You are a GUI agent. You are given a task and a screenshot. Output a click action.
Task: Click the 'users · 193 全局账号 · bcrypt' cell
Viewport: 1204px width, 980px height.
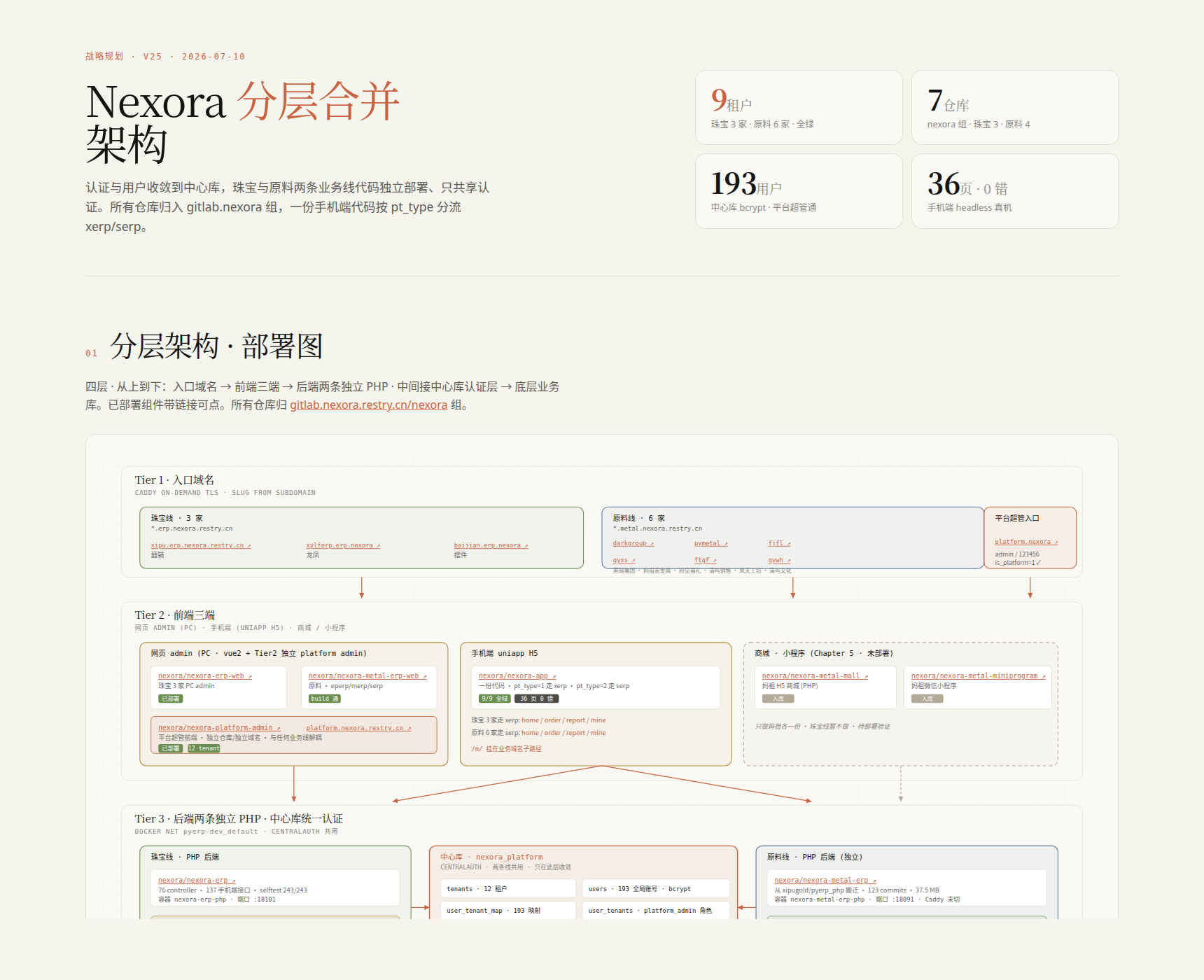pyautogui.click(x=656, y=889)
